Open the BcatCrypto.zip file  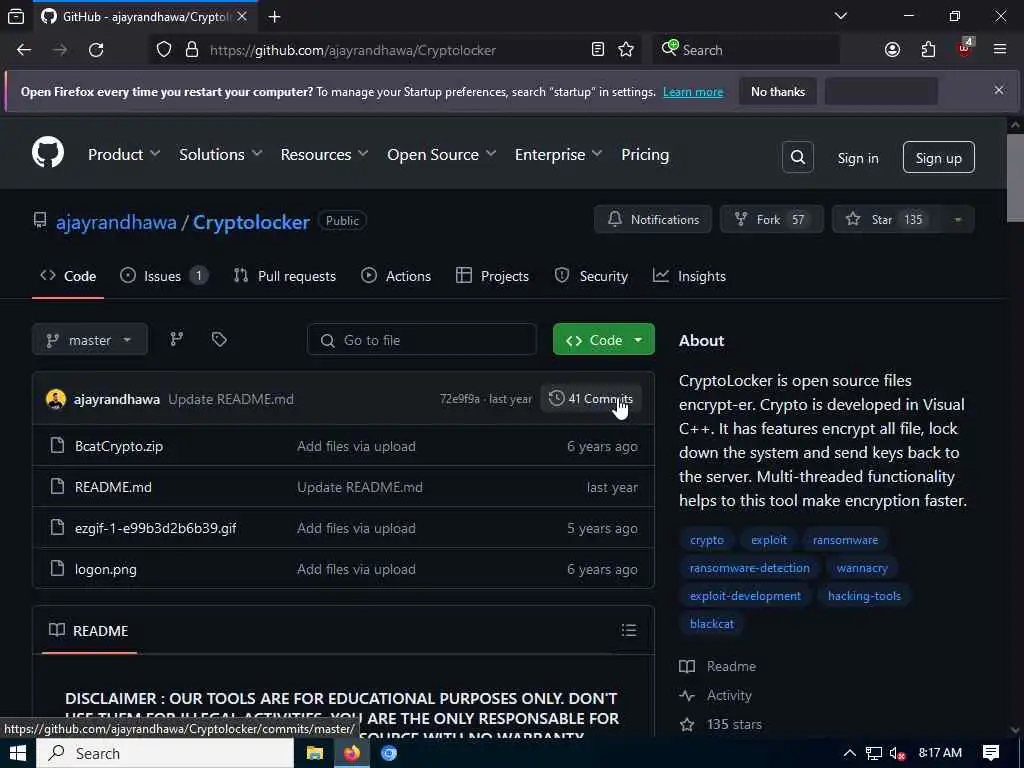[x=119, y=446]
